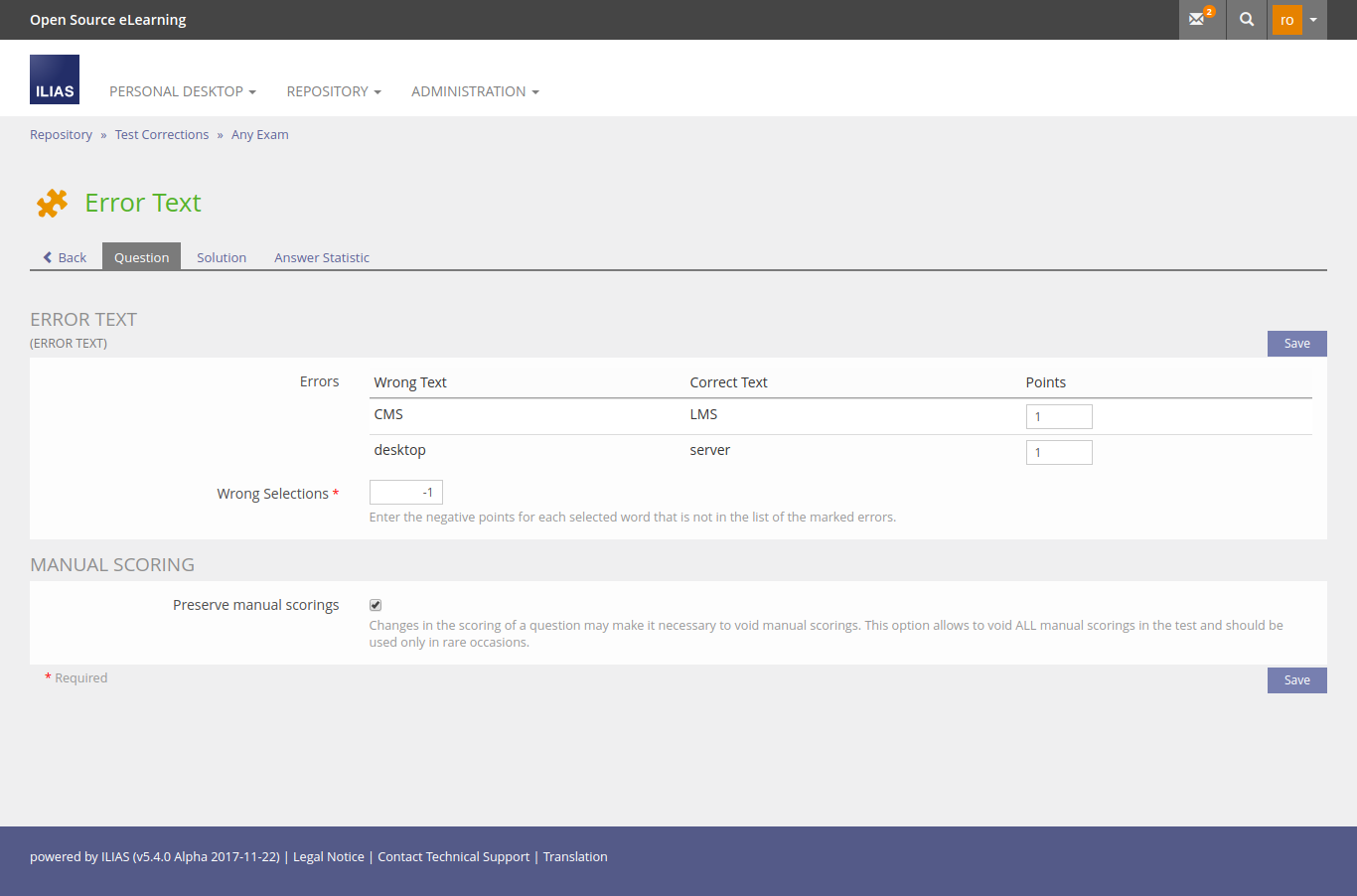1357x896 pixels.
Task: Toggle Preserve manual scorings checkbox
Action: pyautogui.click(x=376, y=605)
